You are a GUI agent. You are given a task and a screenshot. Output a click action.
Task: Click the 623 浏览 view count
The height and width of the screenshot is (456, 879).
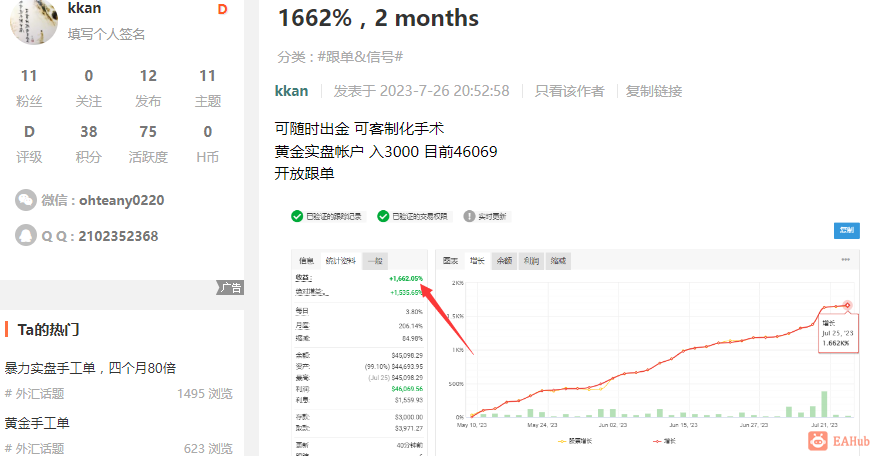click(x=208, y=448)
